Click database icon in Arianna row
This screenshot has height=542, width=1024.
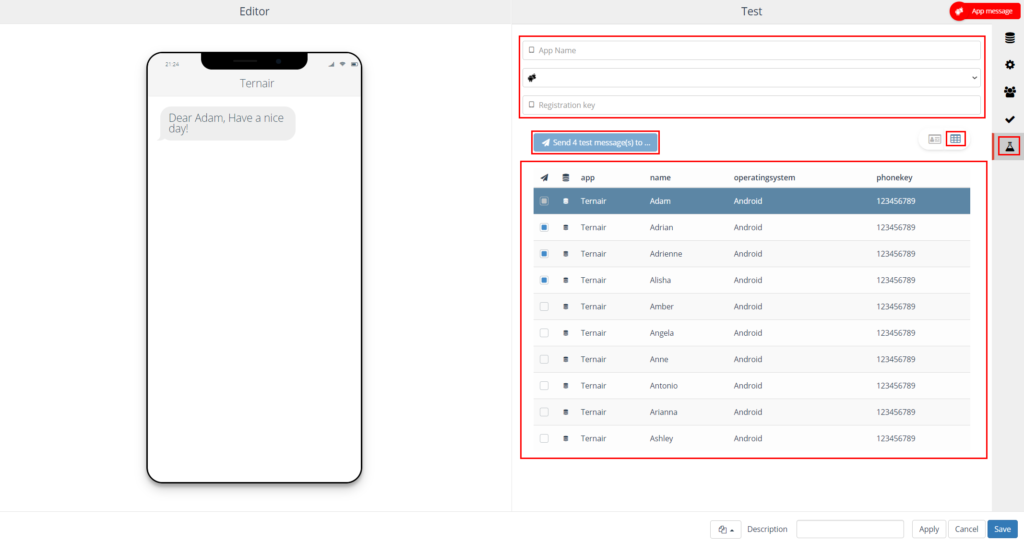(x=566, y=412)
